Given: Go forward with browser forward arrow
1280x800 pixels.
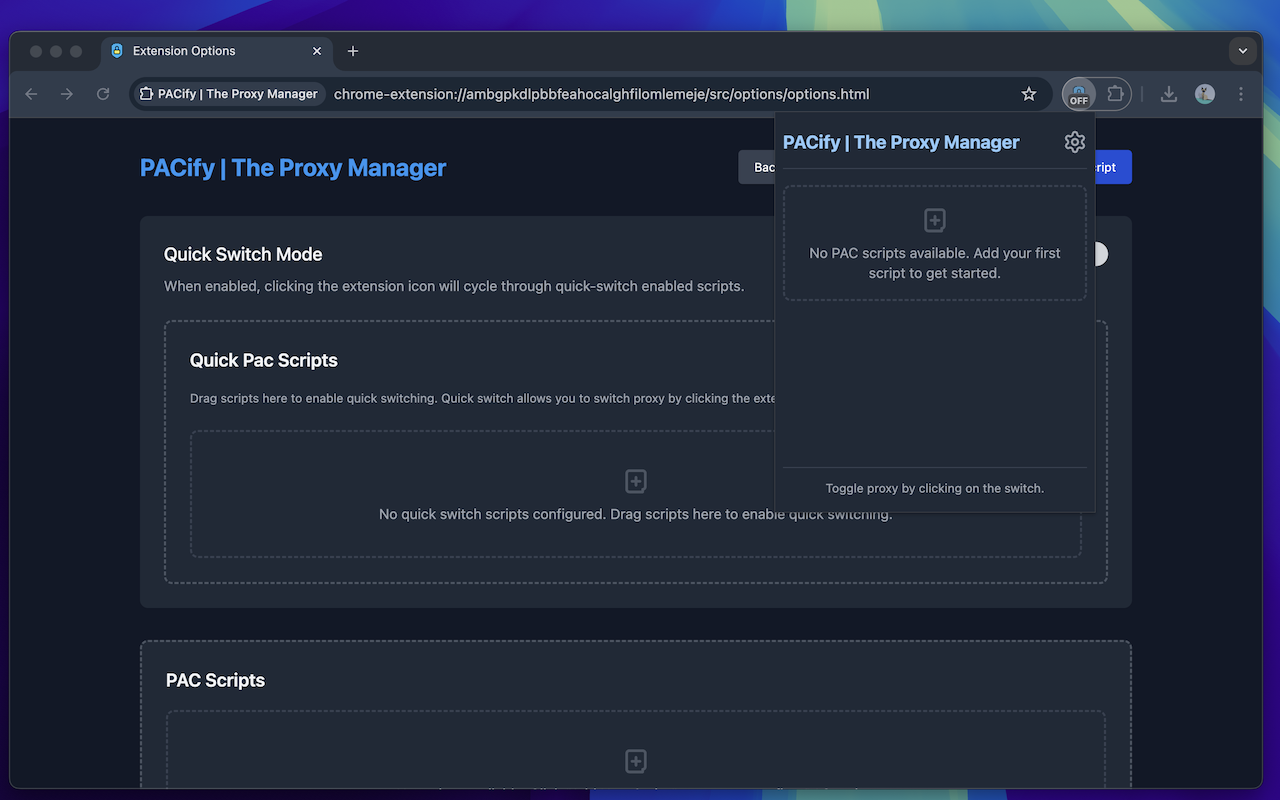Looking at the screenshot, I should (x=67, y=94).
